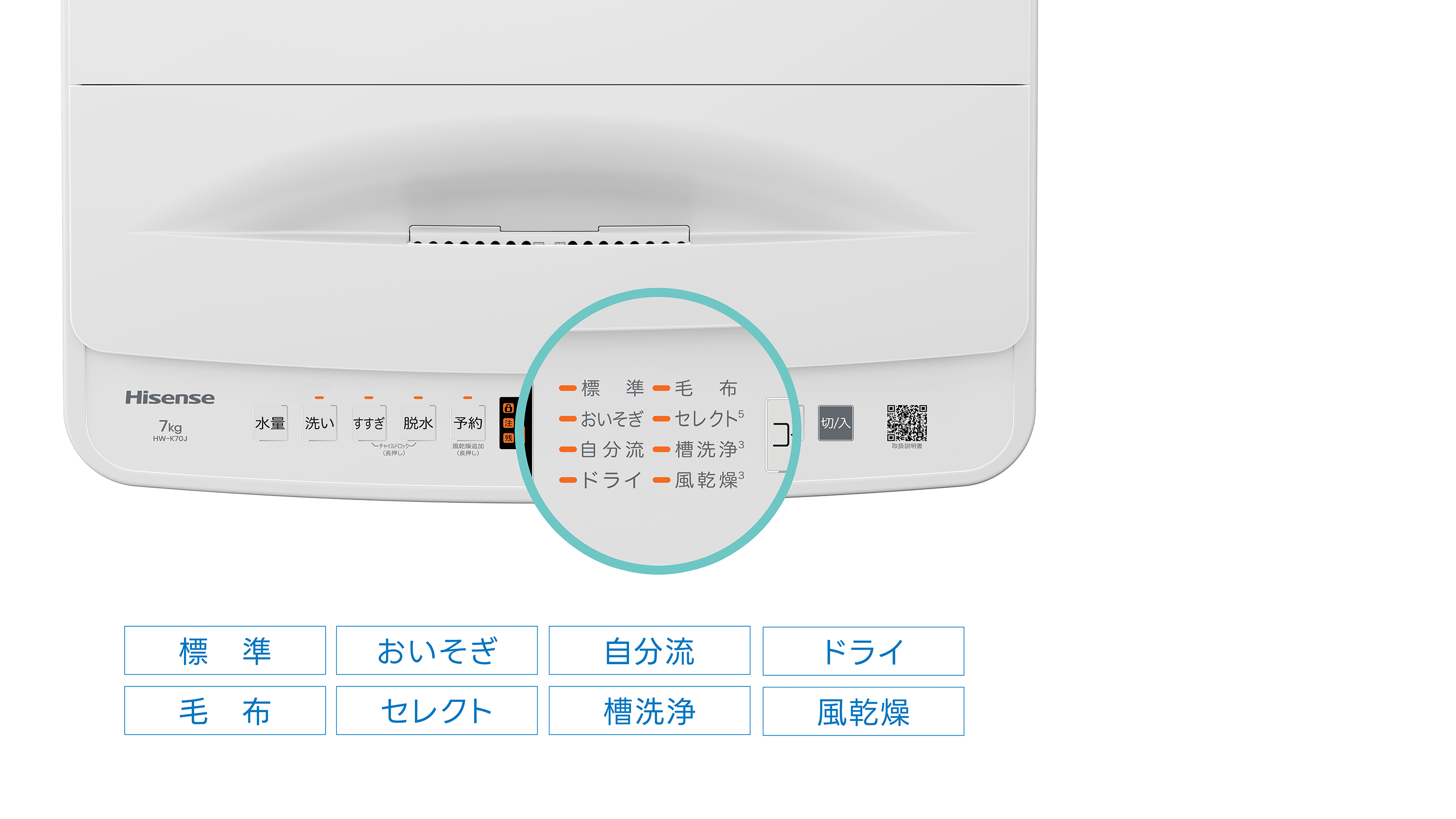Click the 水量 button on washer panel
This screenshot has width=1456, height=819.
270,423
